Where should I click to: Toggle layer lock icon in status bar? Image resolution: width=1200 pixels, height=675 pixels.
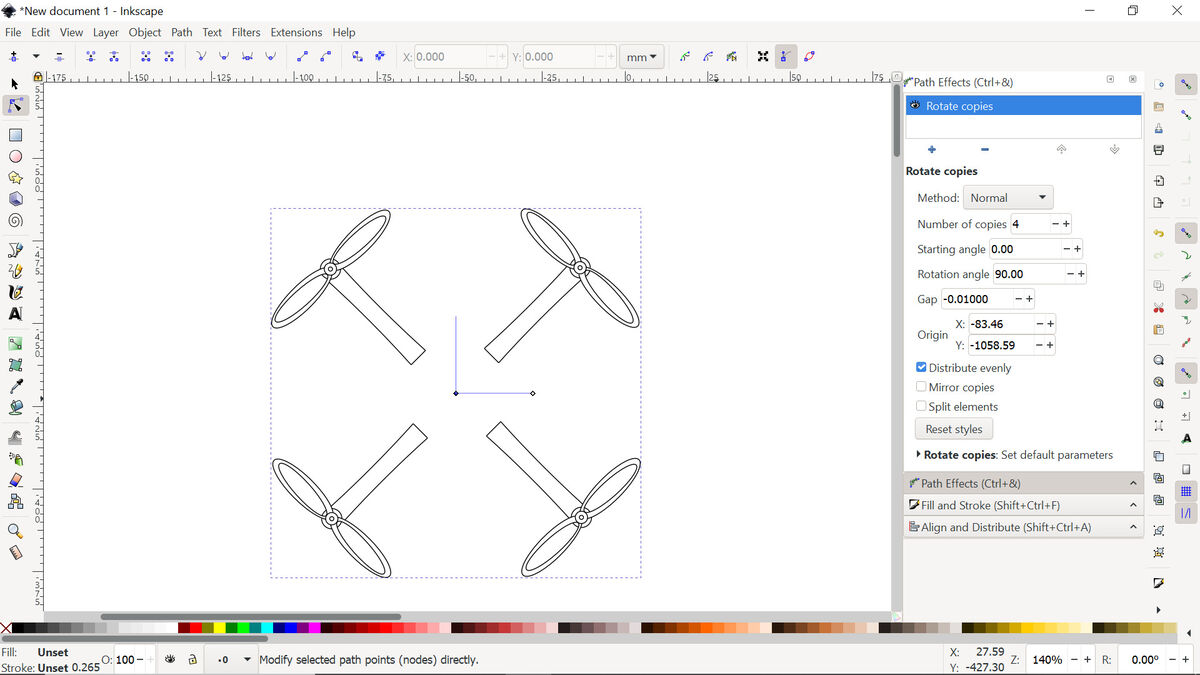192,660
